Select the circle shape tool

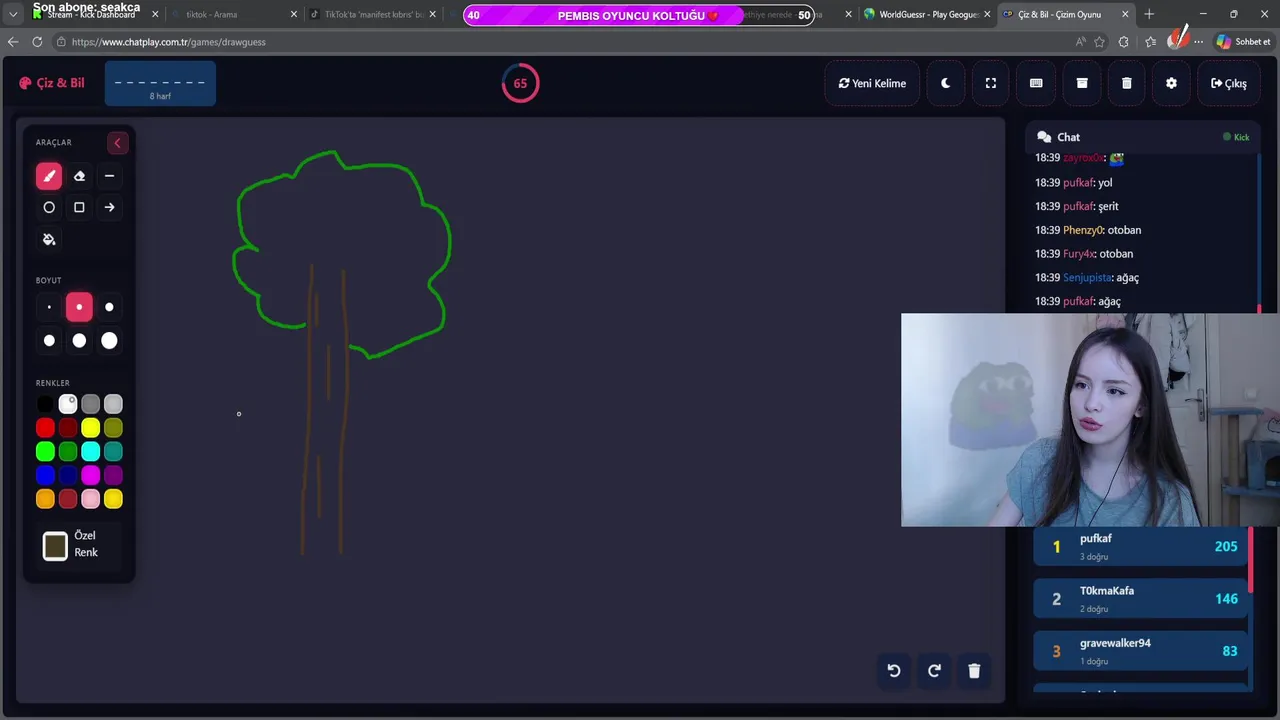49,207
